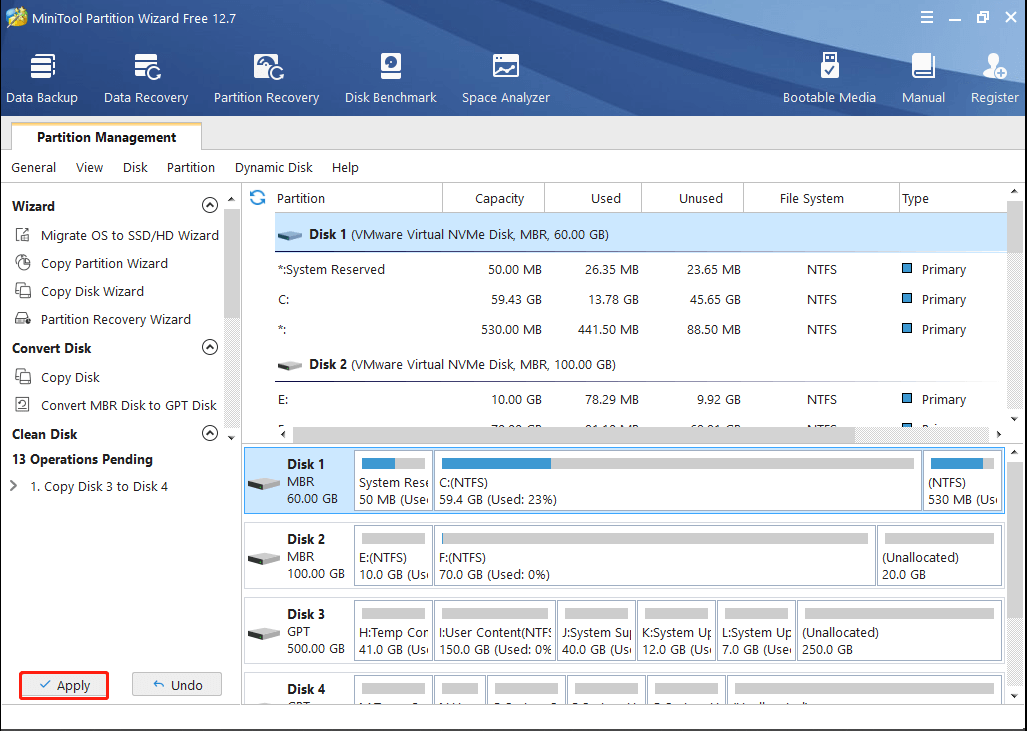Select primary color square in E: row
Image resolution: width=1027 pixels, height=731 pixels.
tap(907, 398)
